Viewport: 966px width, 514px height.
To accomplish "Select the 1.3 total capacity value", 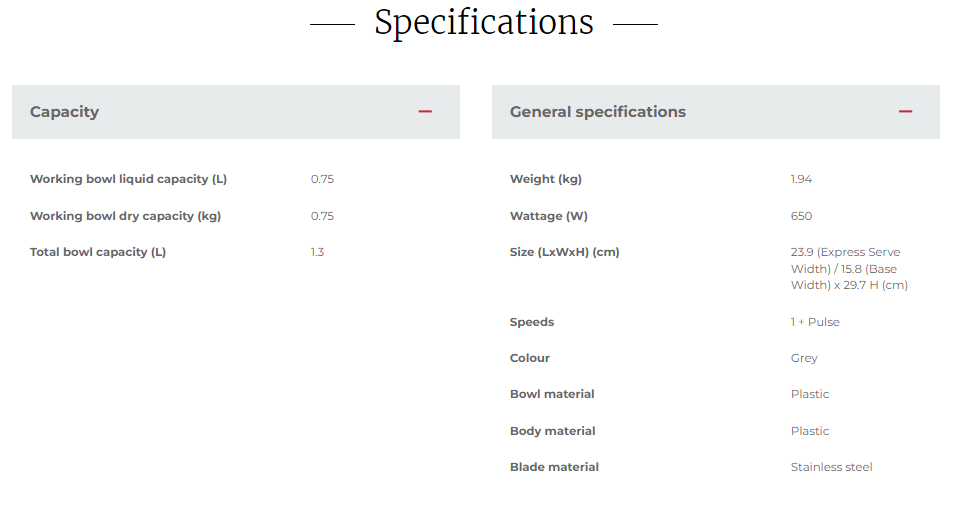I will click(x=317, y=252).
